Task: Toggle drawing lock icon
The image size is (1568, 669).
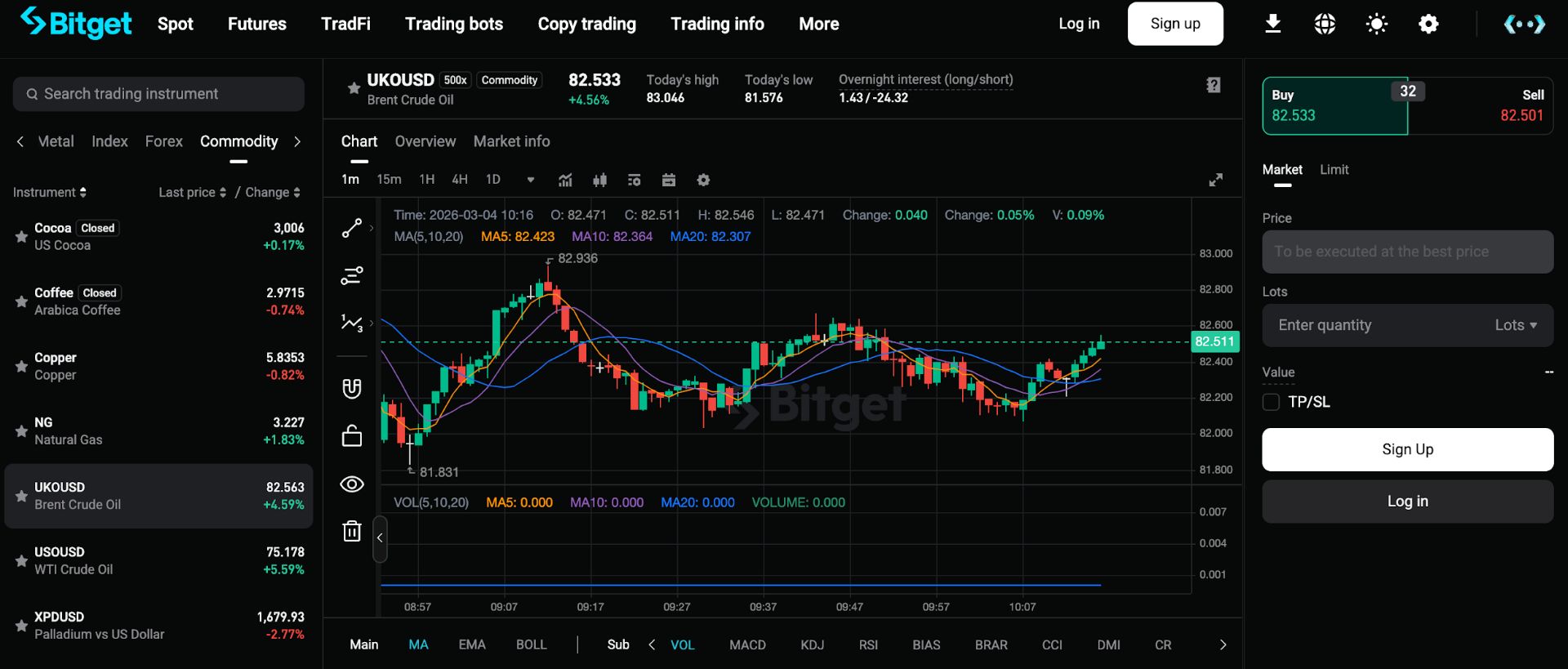Action: pos(352,436)
